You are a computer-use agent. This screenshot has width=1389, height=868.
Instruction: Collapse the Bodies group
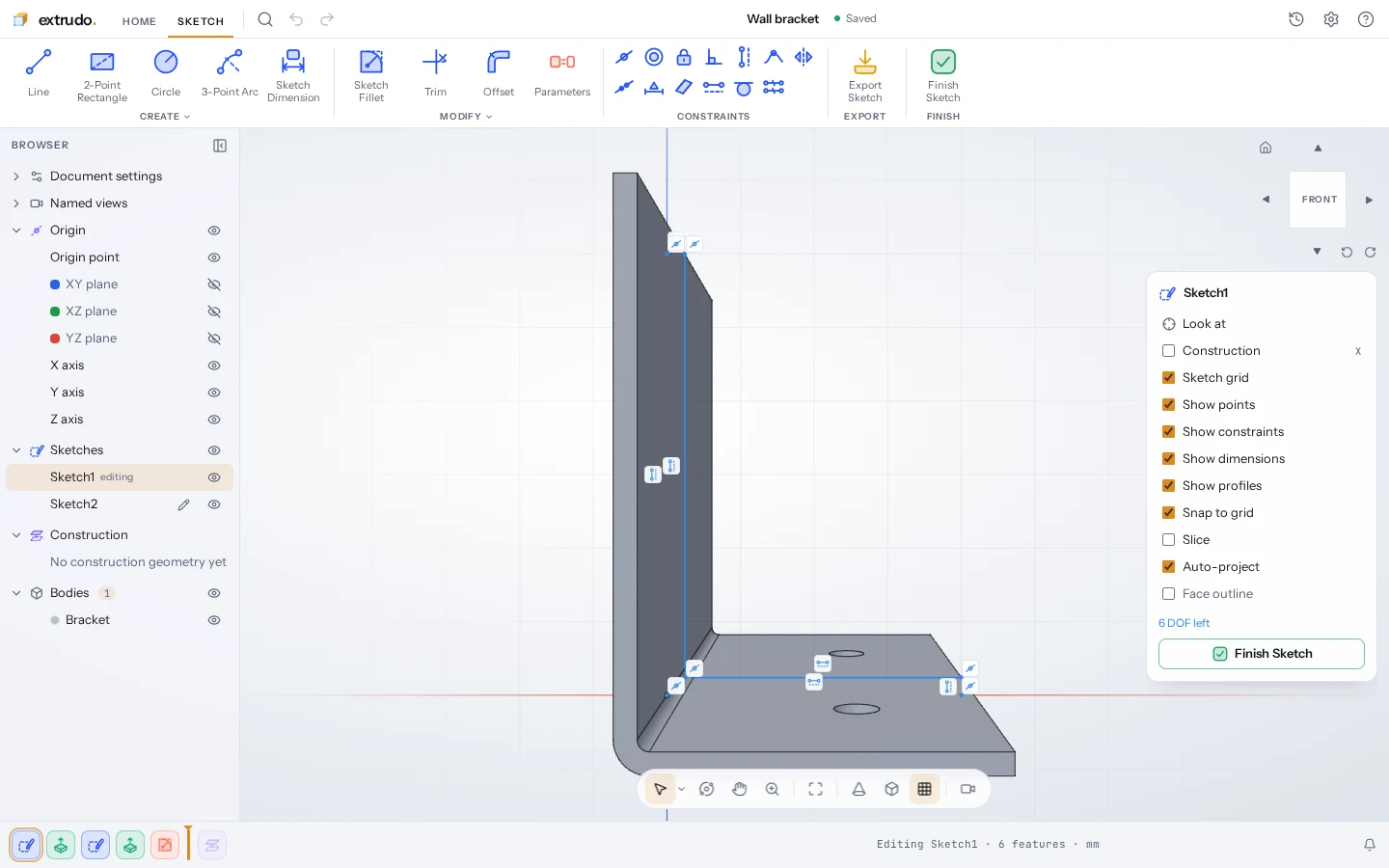click(16, 593)
